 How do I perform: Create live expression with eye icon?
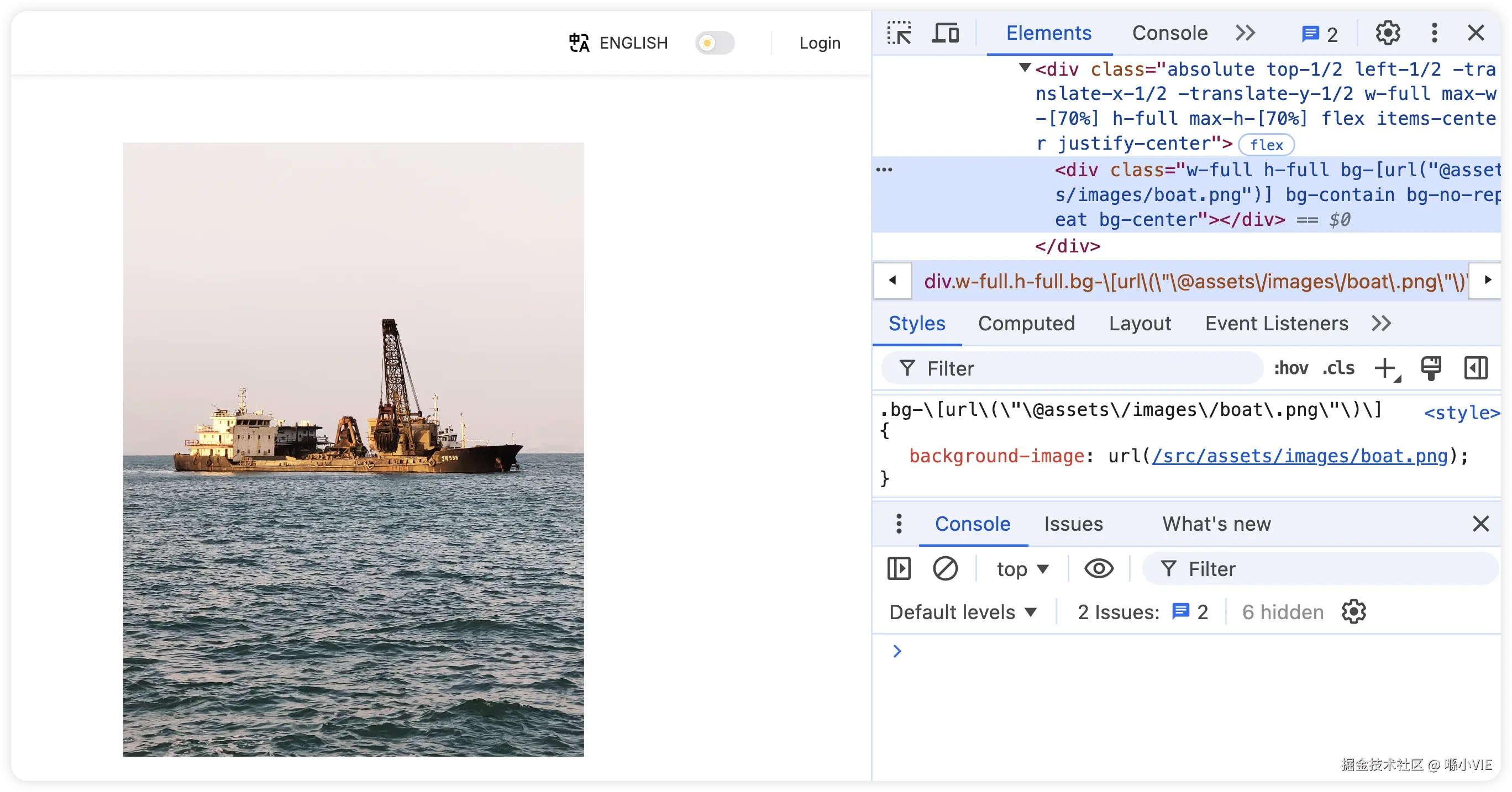[x=1099, y=568]
